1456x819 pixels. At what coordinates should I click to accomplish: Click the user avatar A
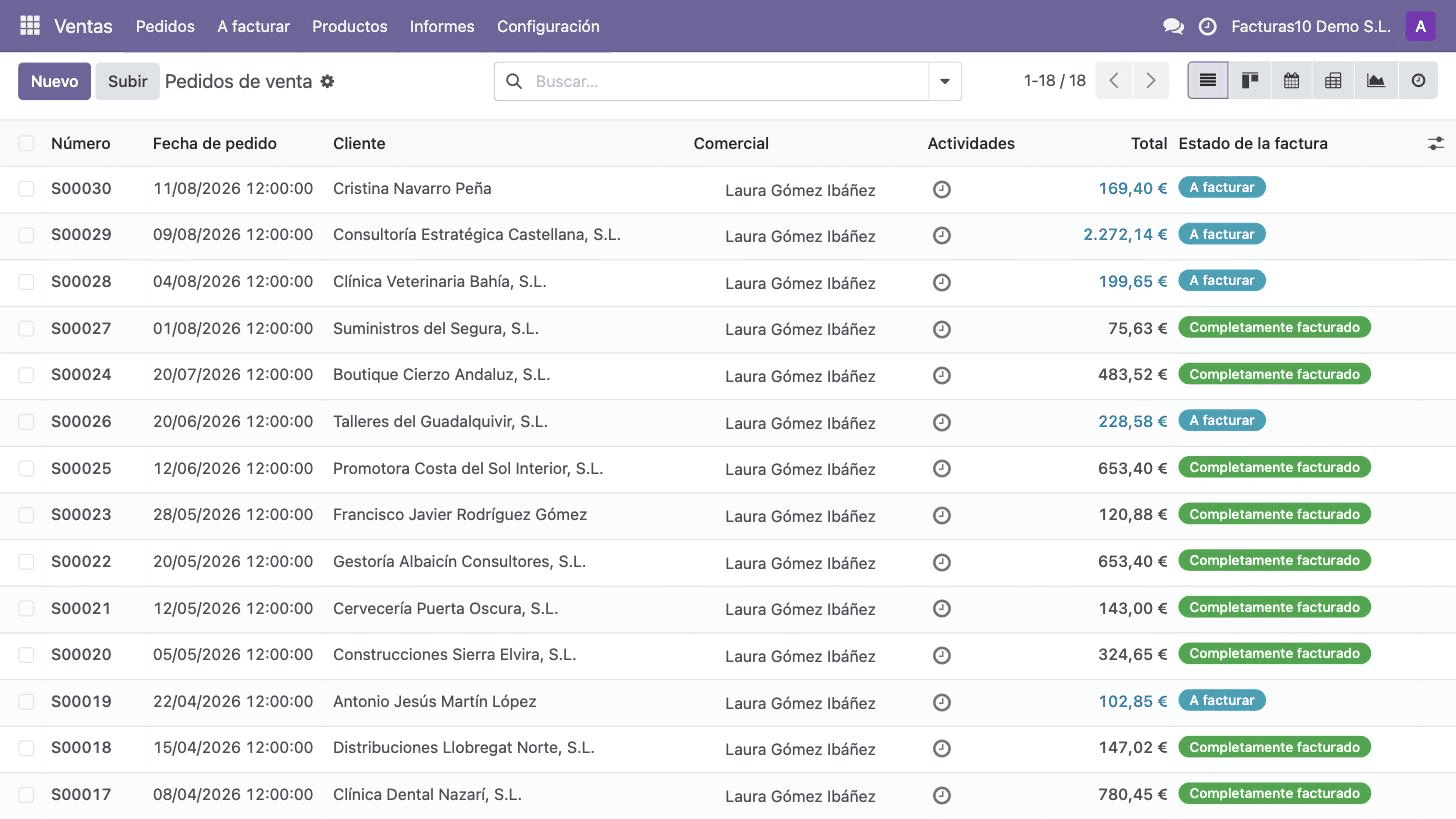coord(1420,26)
